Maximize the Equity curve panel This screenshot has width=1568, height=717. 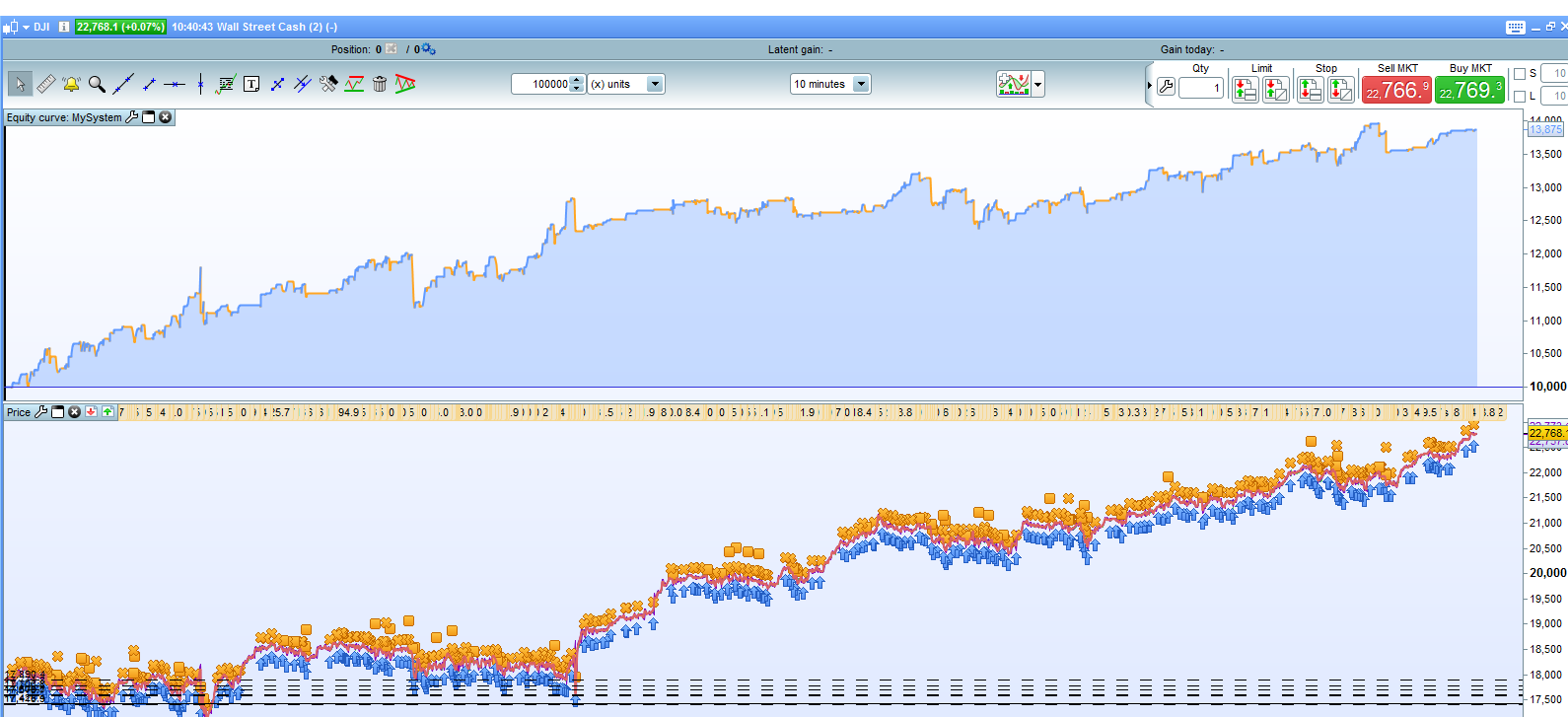pos(149,117)
